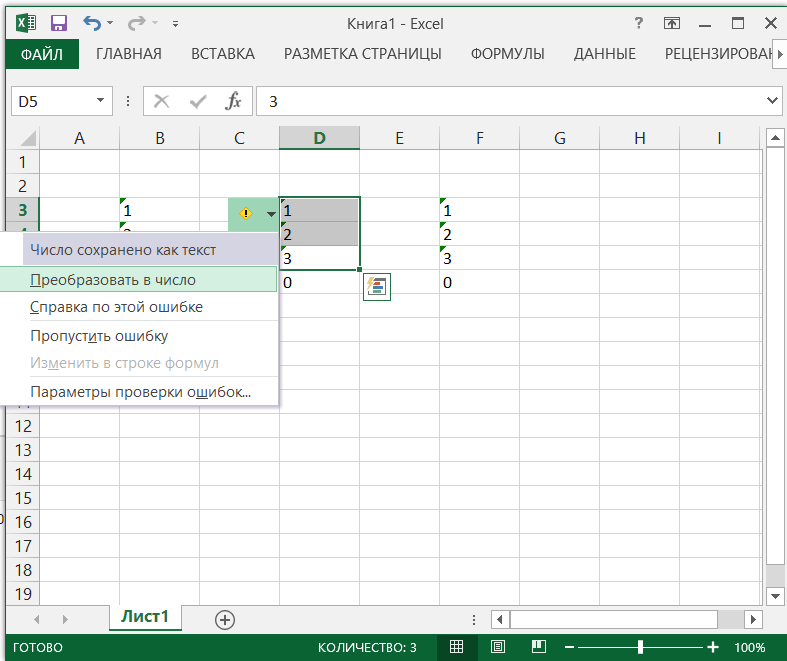Open zoom dialog via 100% label
787x661 pixels.
(x=749, y=647)
